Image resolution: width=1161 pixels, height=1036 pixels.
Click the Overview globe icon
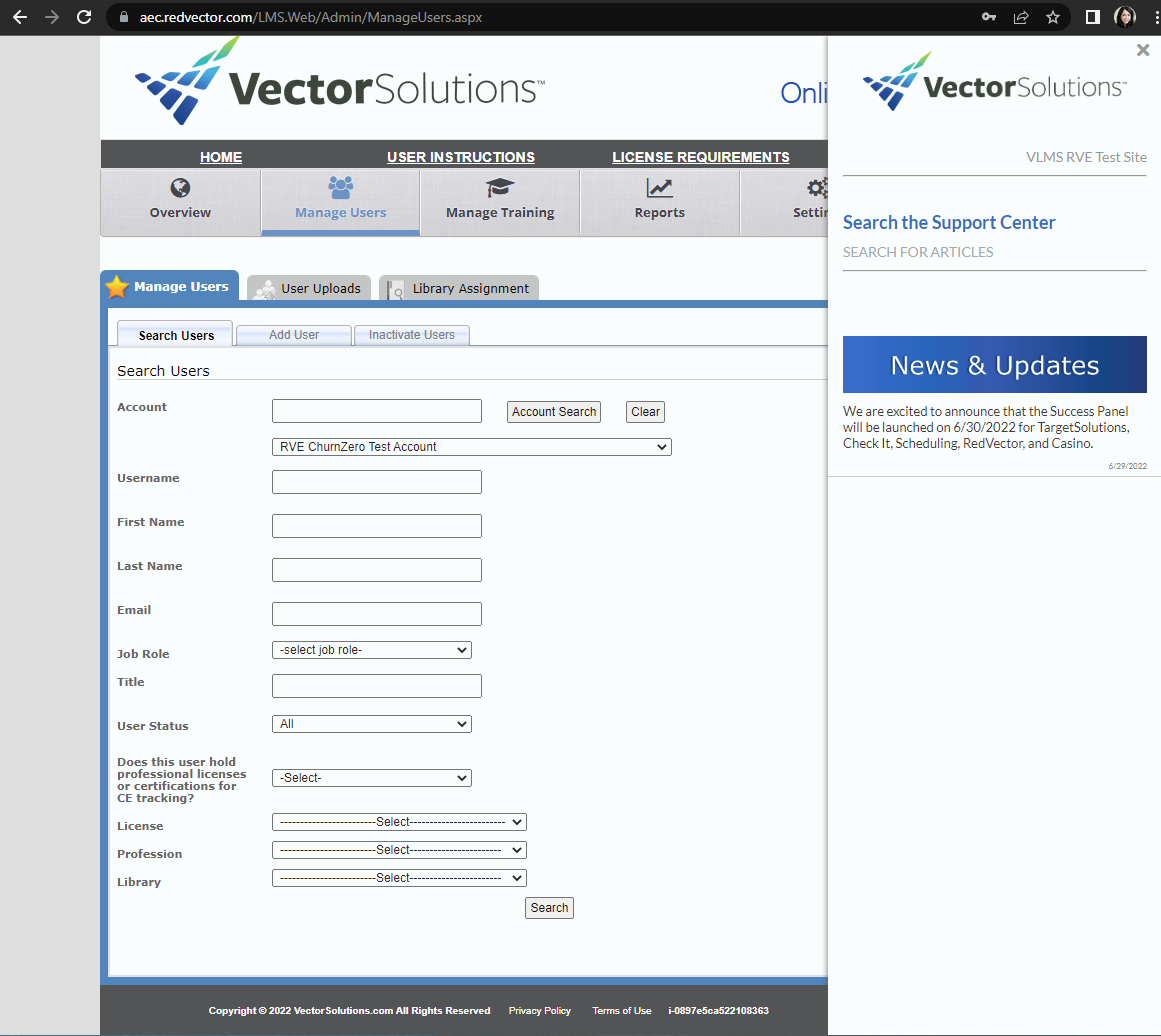click(180, 187)
